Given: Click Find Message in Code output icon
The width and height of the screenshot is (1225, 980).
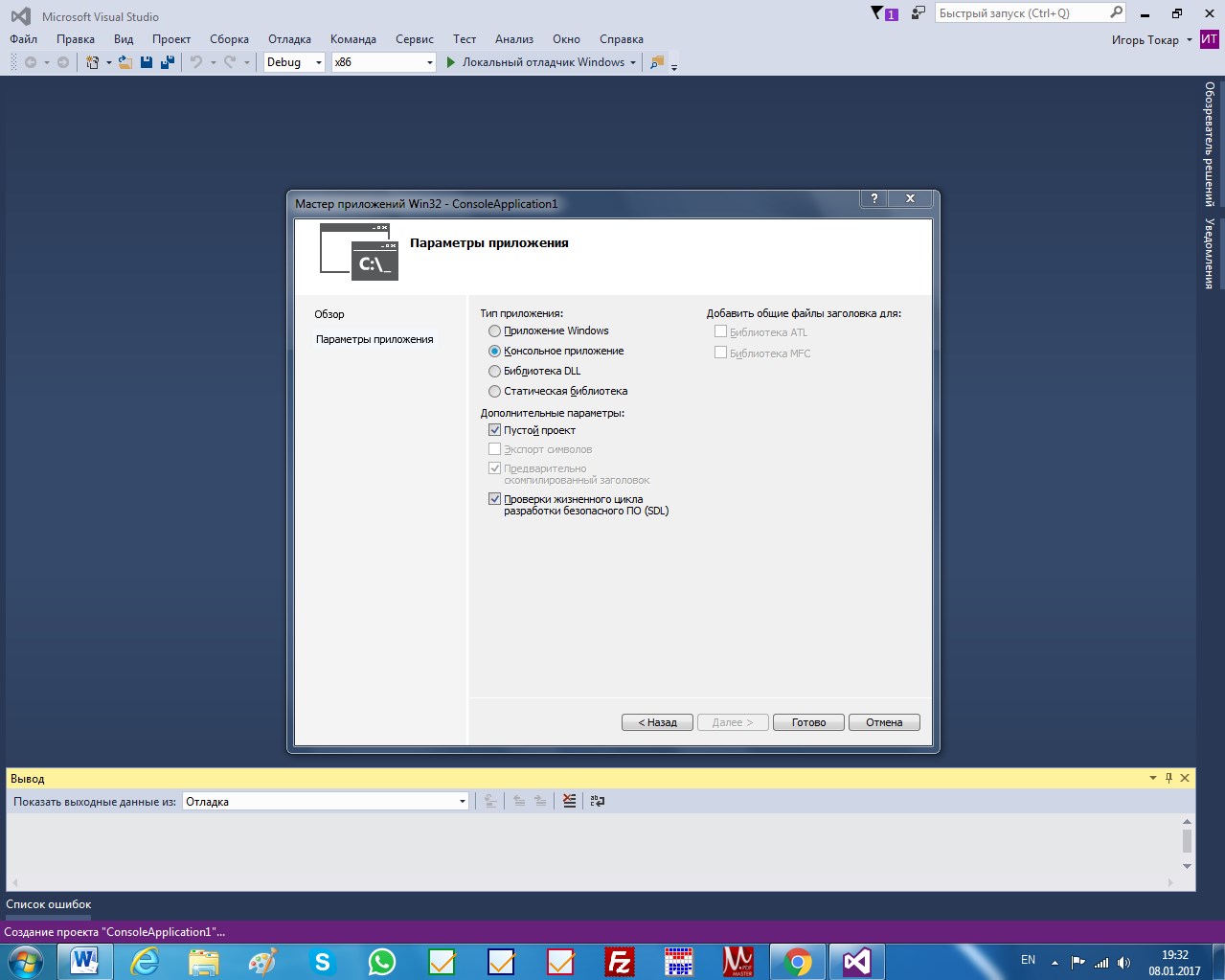Looking at the screenshot, I should pyautogui.click(x=489, y=801).
